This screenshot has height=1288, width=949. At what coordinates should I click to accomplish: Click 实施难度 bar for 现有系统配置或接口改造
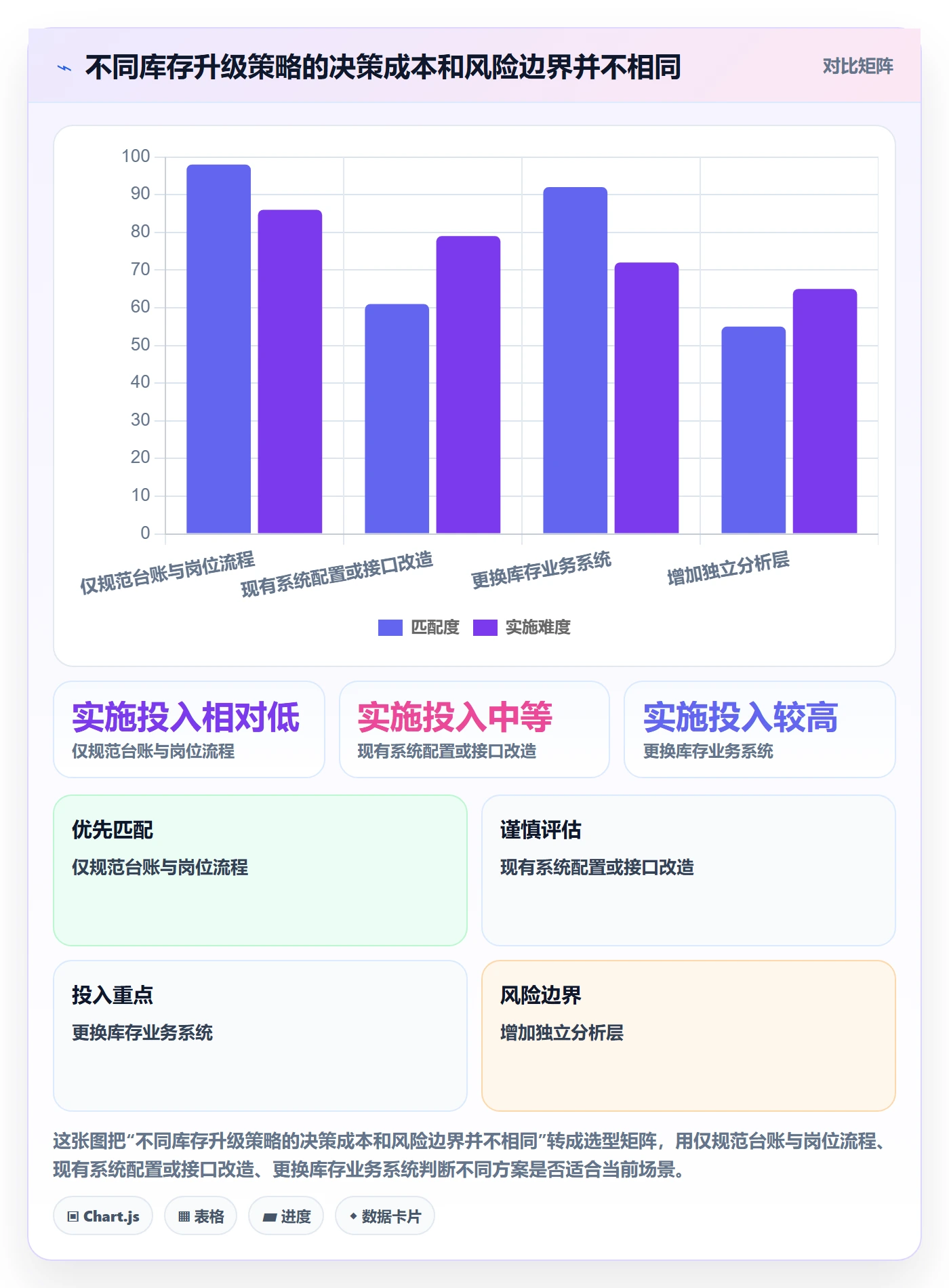pyautogui.click(x=468, y=384)
